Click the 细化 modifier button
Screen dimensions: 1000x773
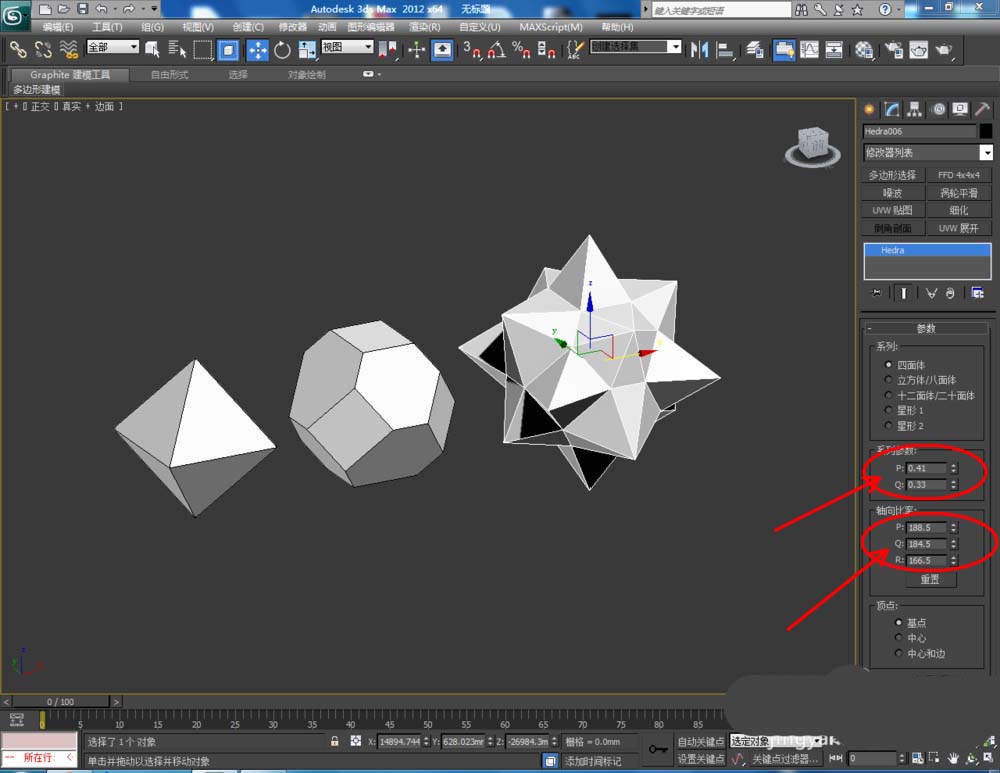[960, 210]
